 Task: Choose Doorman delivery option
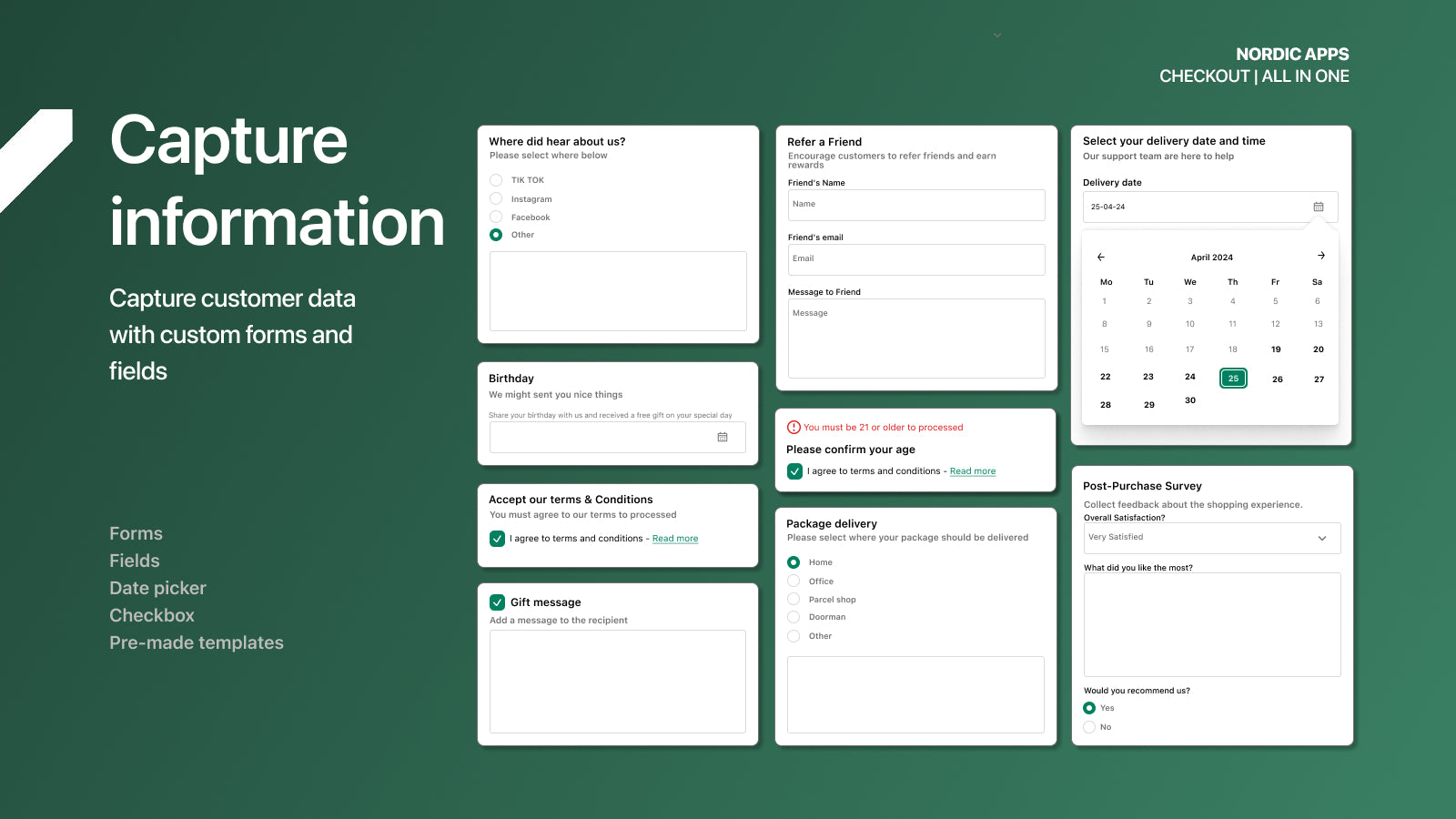794,616
